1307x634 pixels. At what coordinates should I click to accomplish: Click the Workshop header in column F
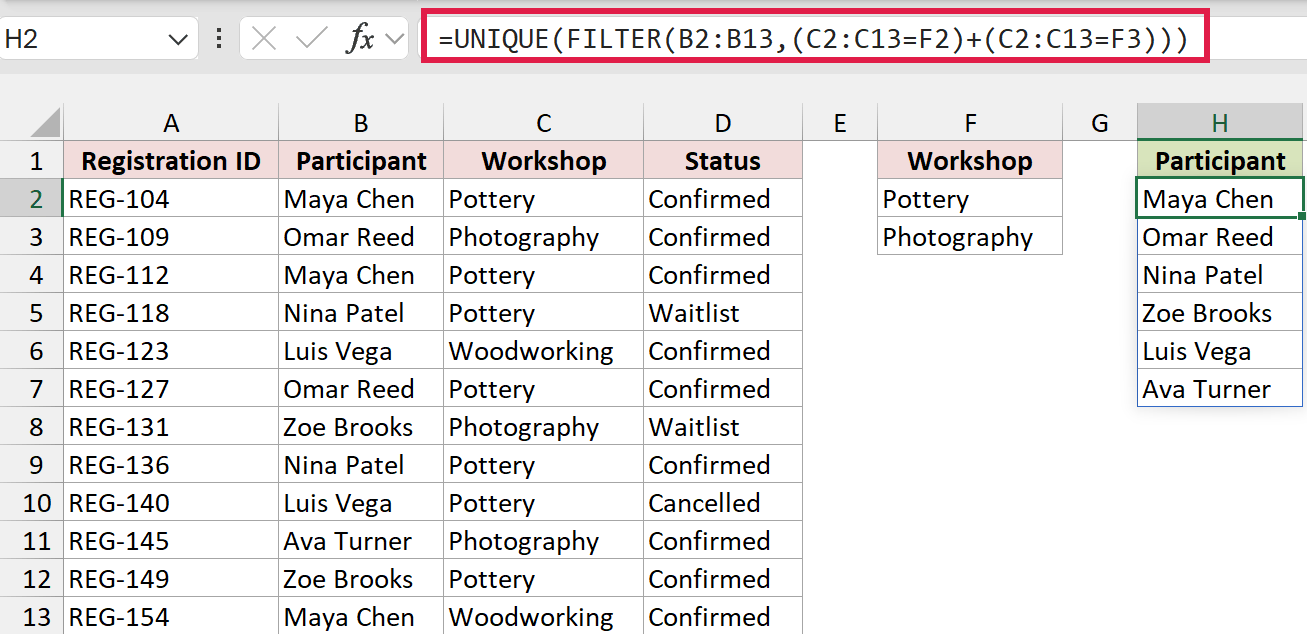[970, 161]
